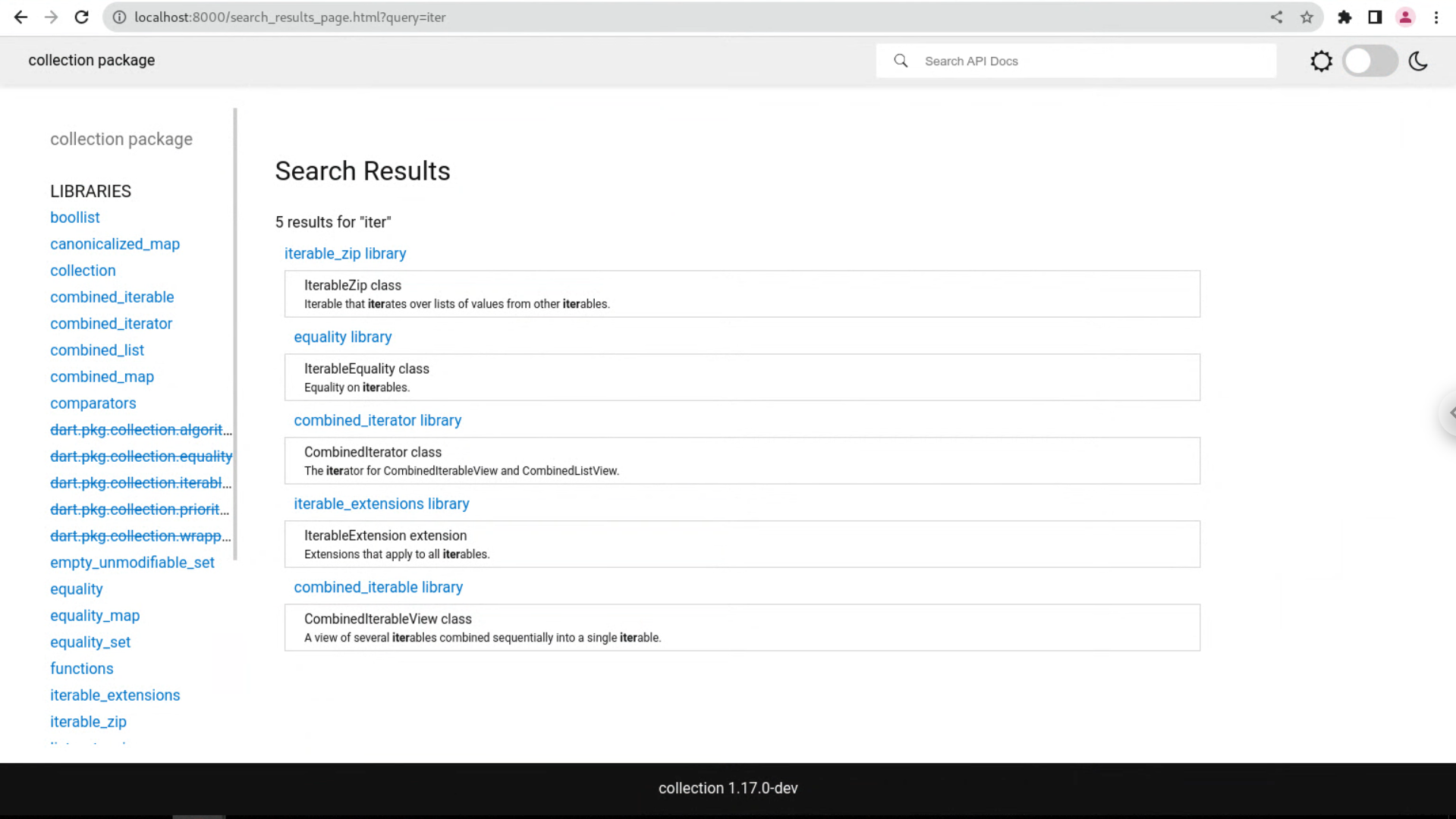Click the share icon next to the bookmark star

tap(1276, 17)
